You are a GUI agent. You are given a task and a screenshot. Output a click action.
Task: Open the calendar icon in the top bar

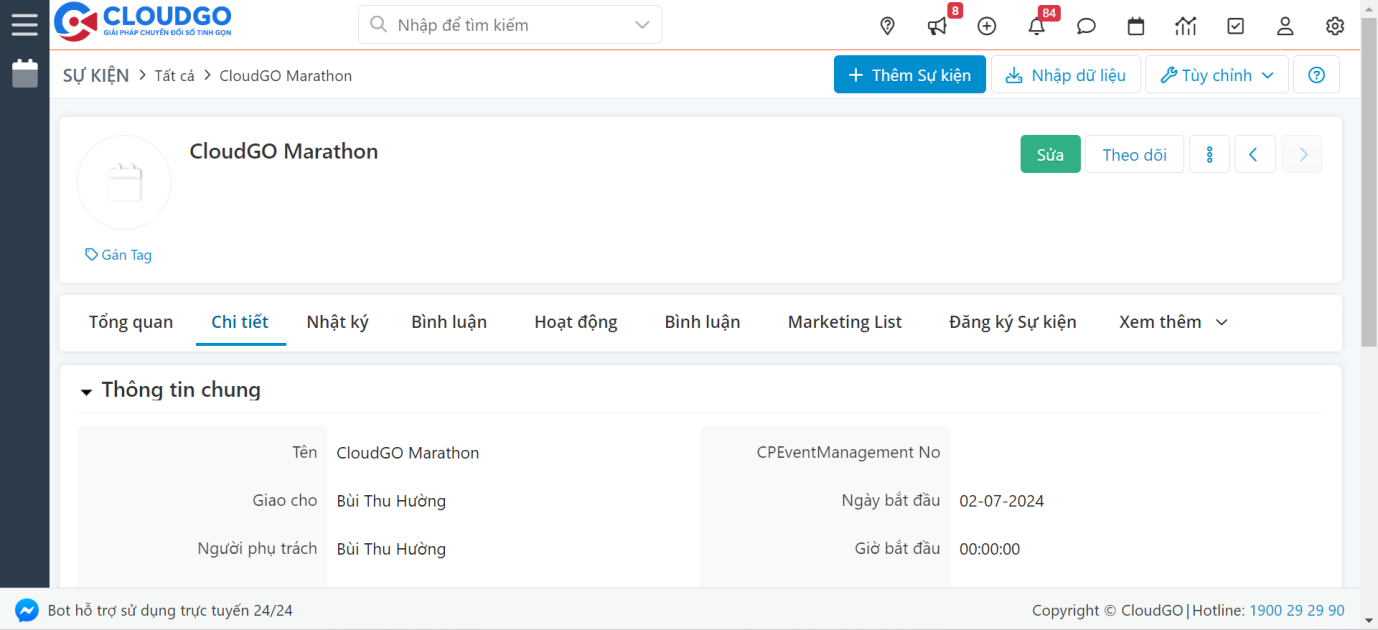coord(1136,25)
